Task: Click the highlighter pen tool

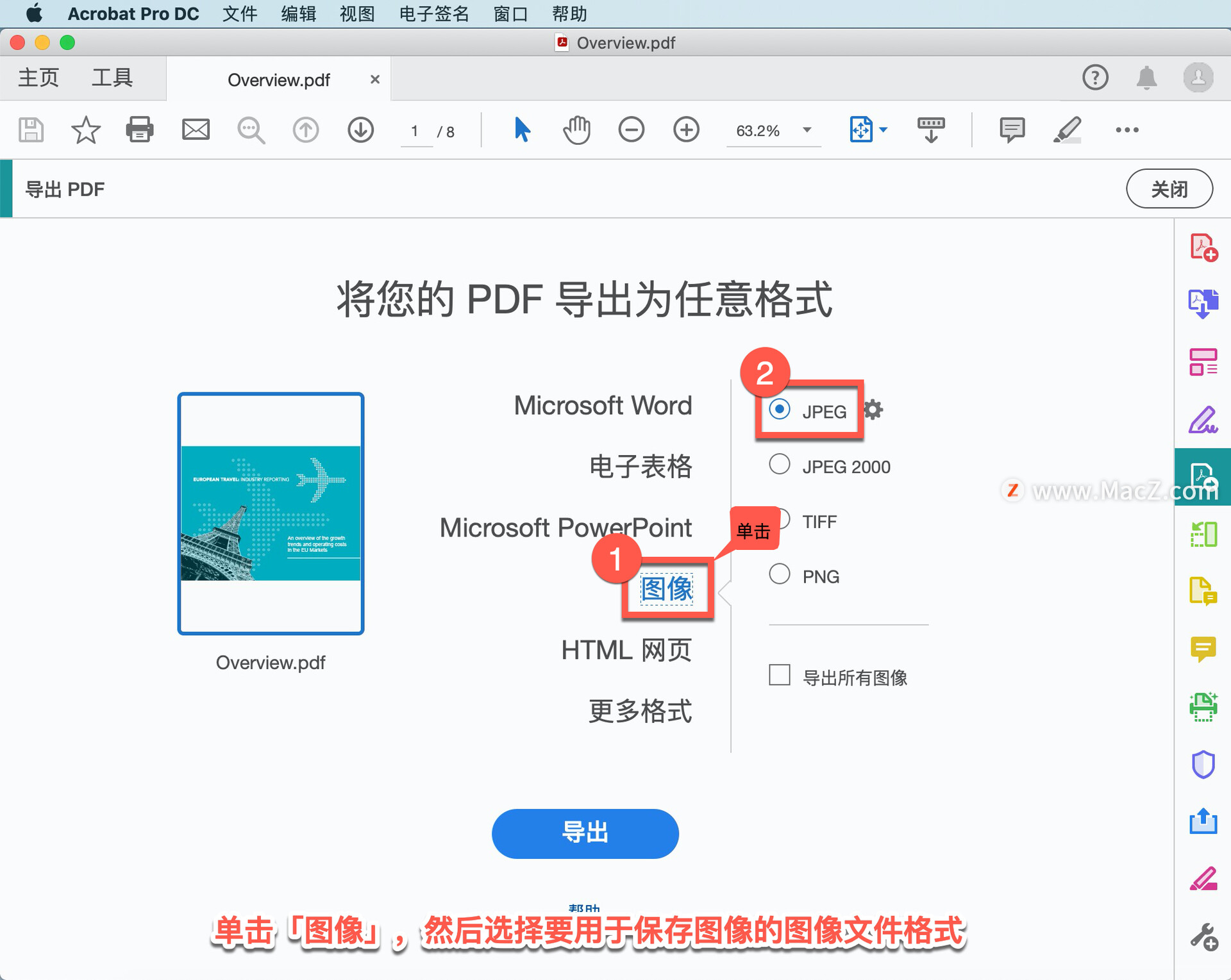Action: click(x=1067, y=130)
